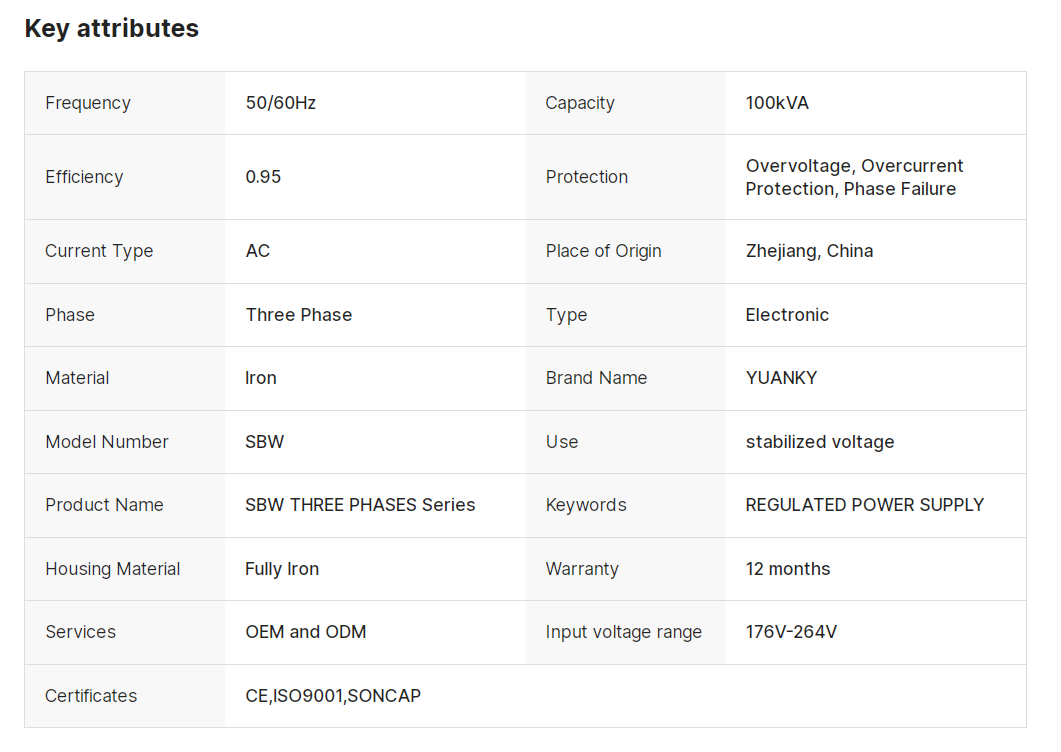Viewport: 1061px width, 752px height.
Task: Select the Three Phase value
Action: 299,315
